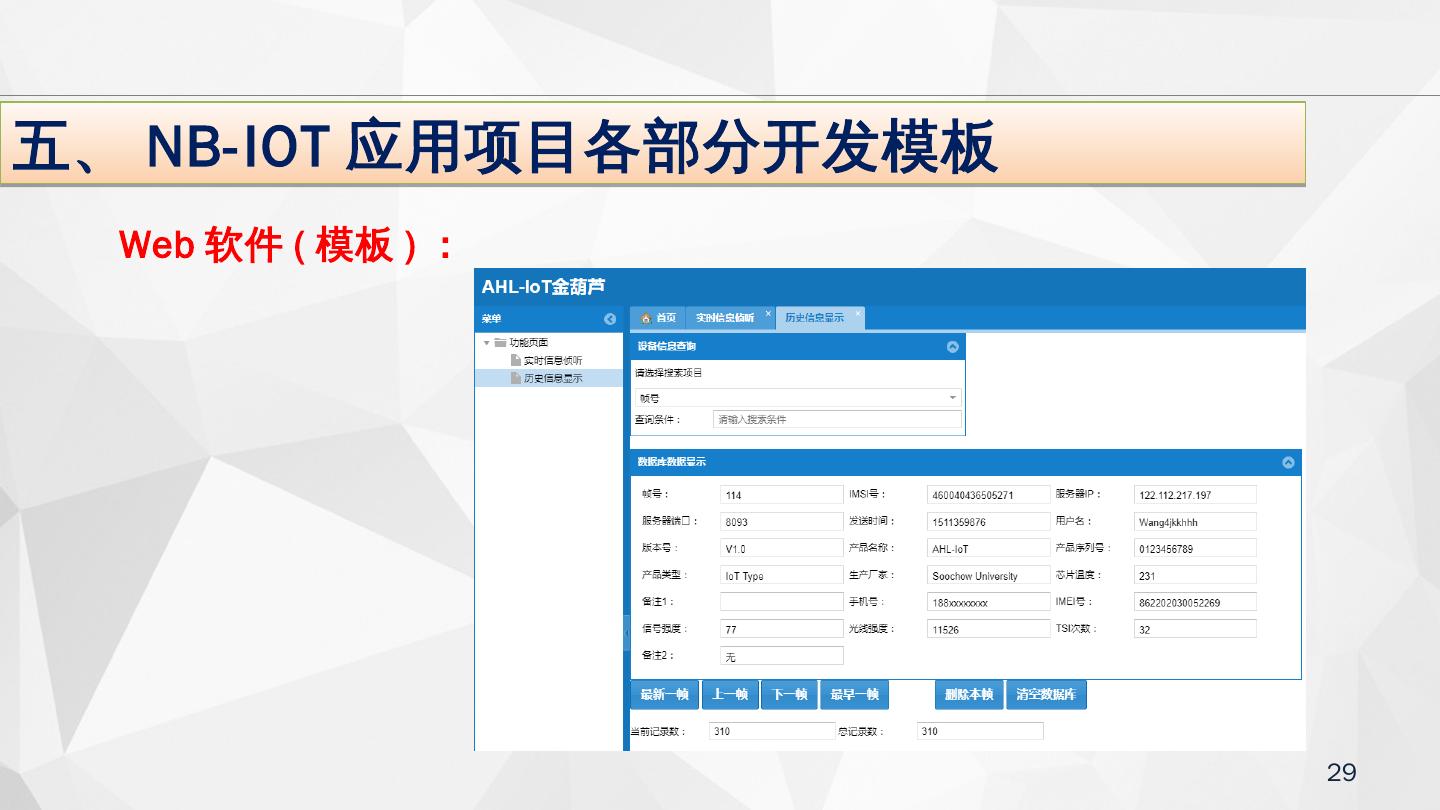Click the 用户名 field

[x=1196, y=522]
